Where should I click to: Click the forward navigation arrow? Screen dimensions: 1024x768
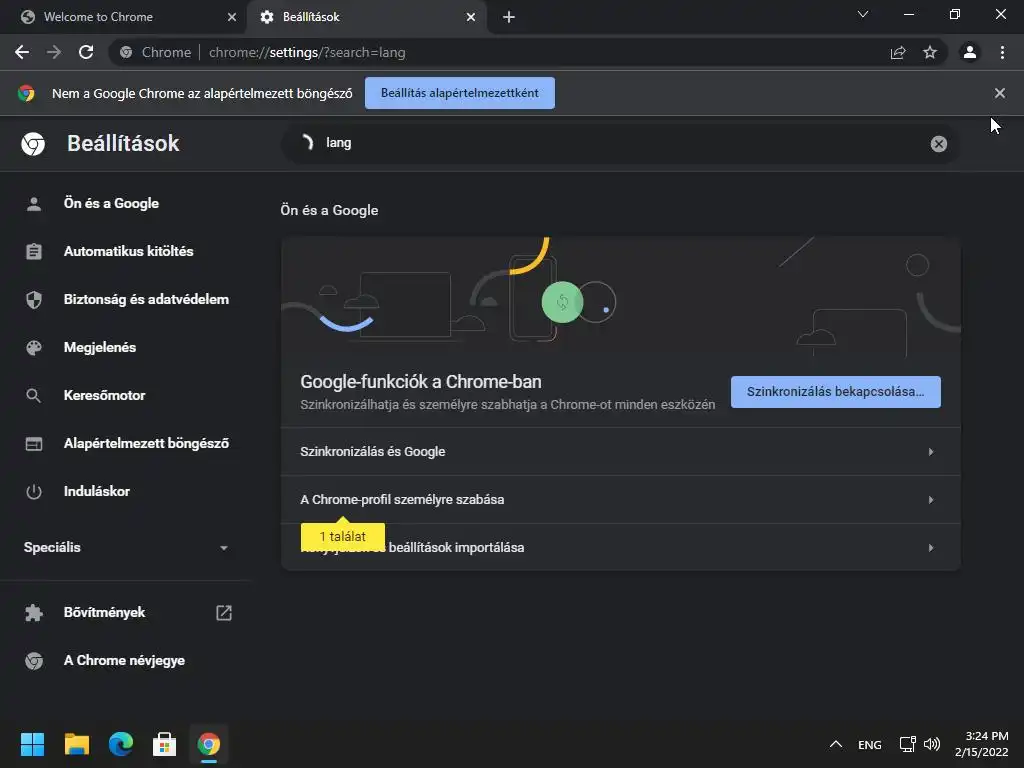(x=54, y=52)
